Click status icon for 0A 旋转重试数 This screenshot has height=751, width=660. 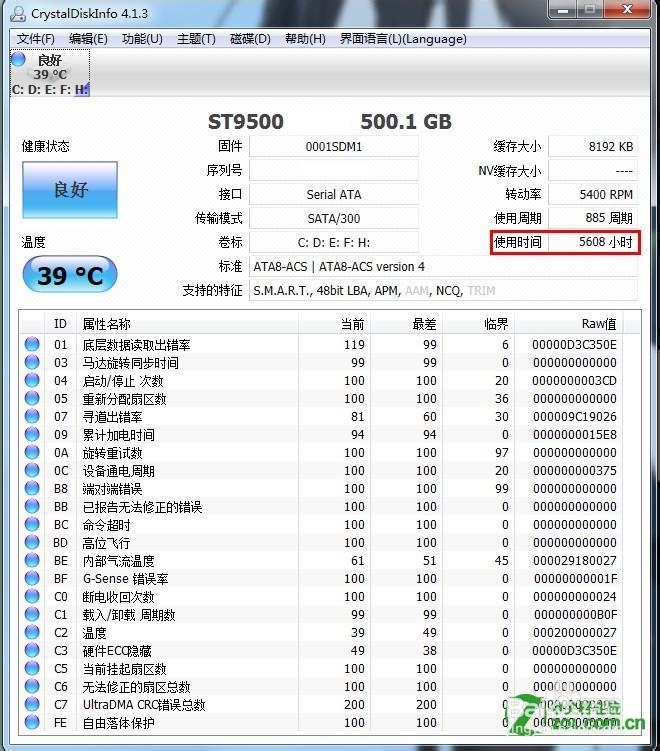(32, 452)
